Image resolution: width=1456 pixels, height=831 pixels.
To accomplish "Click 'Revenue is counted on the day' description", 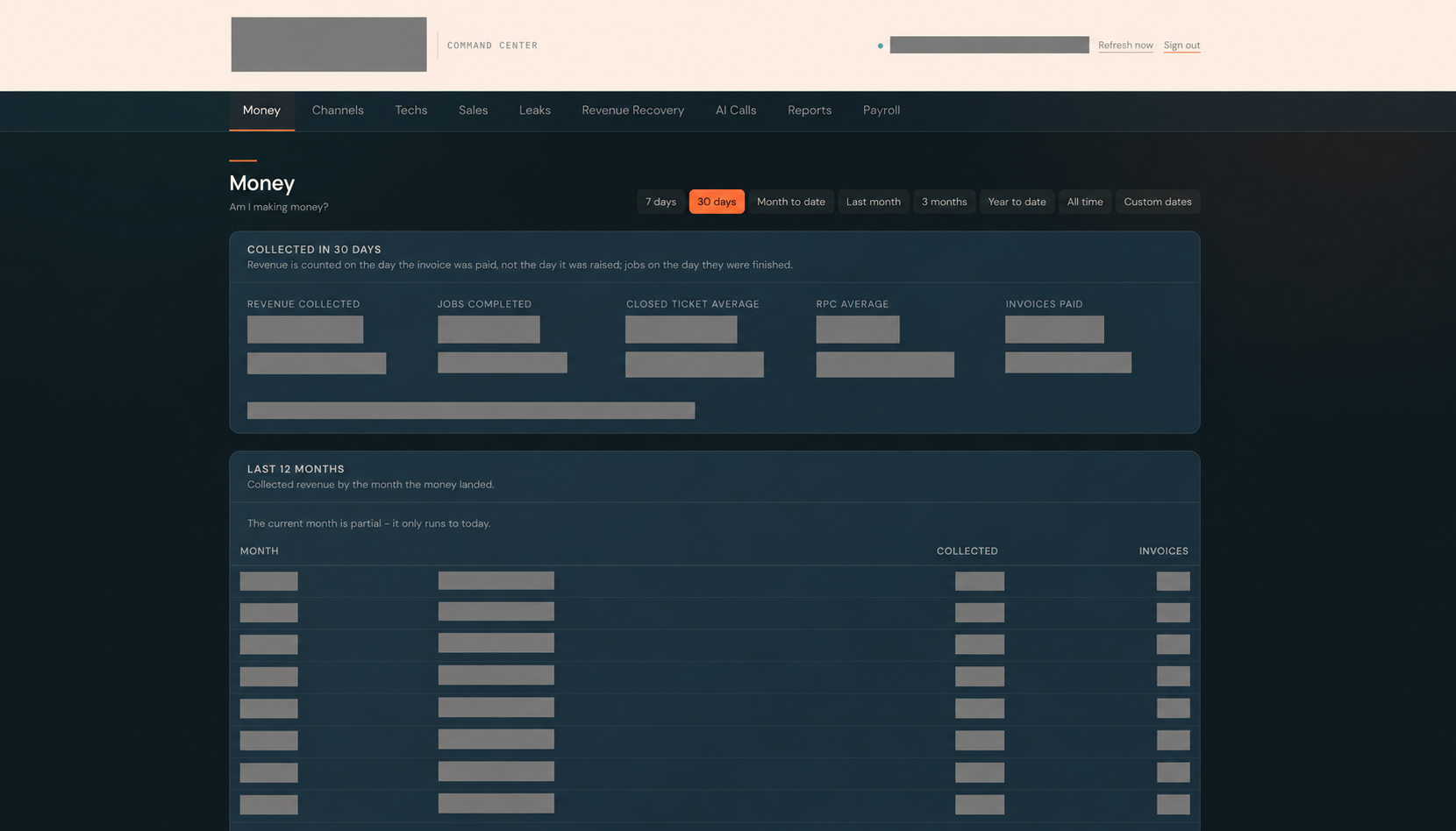I will coord(520,265).
